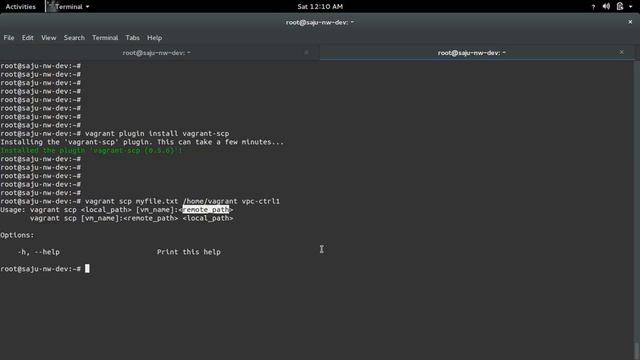Viewport: 640px width, 360px height.
Task: Click the 'vagrant plugin install vagrant-scp' command line
Action: click(115, 133)
